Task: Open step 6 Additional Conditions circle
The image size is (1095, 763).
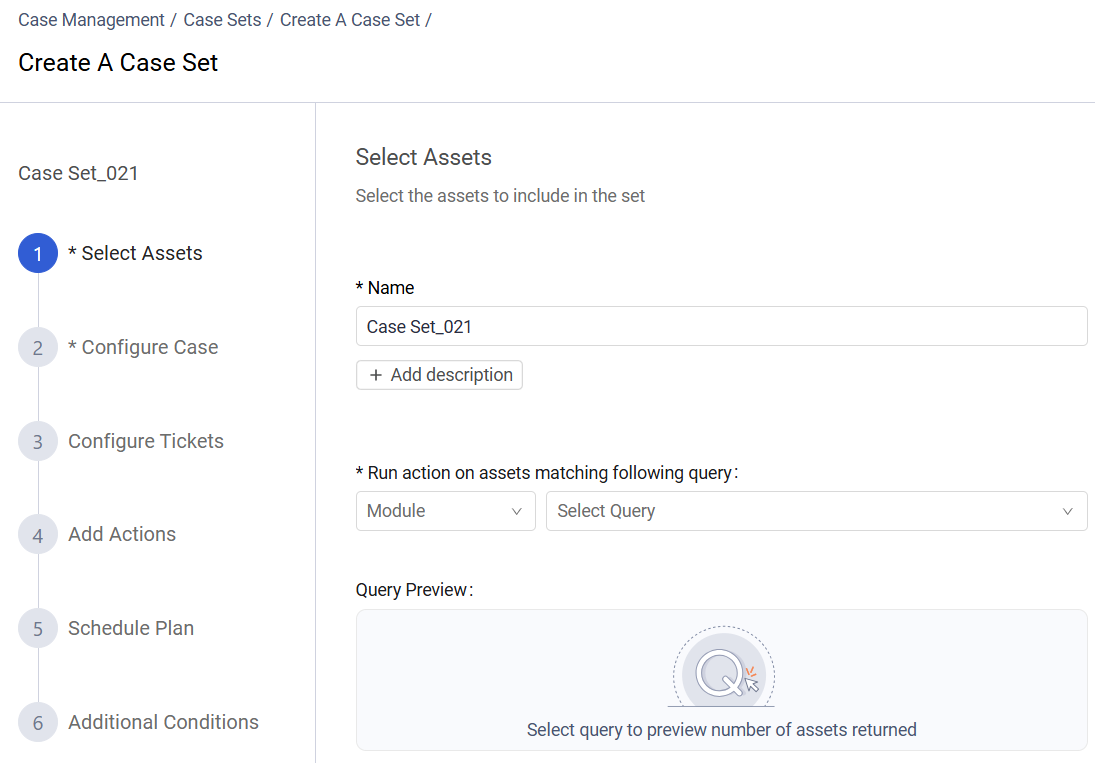Action: tap(37, 722)
